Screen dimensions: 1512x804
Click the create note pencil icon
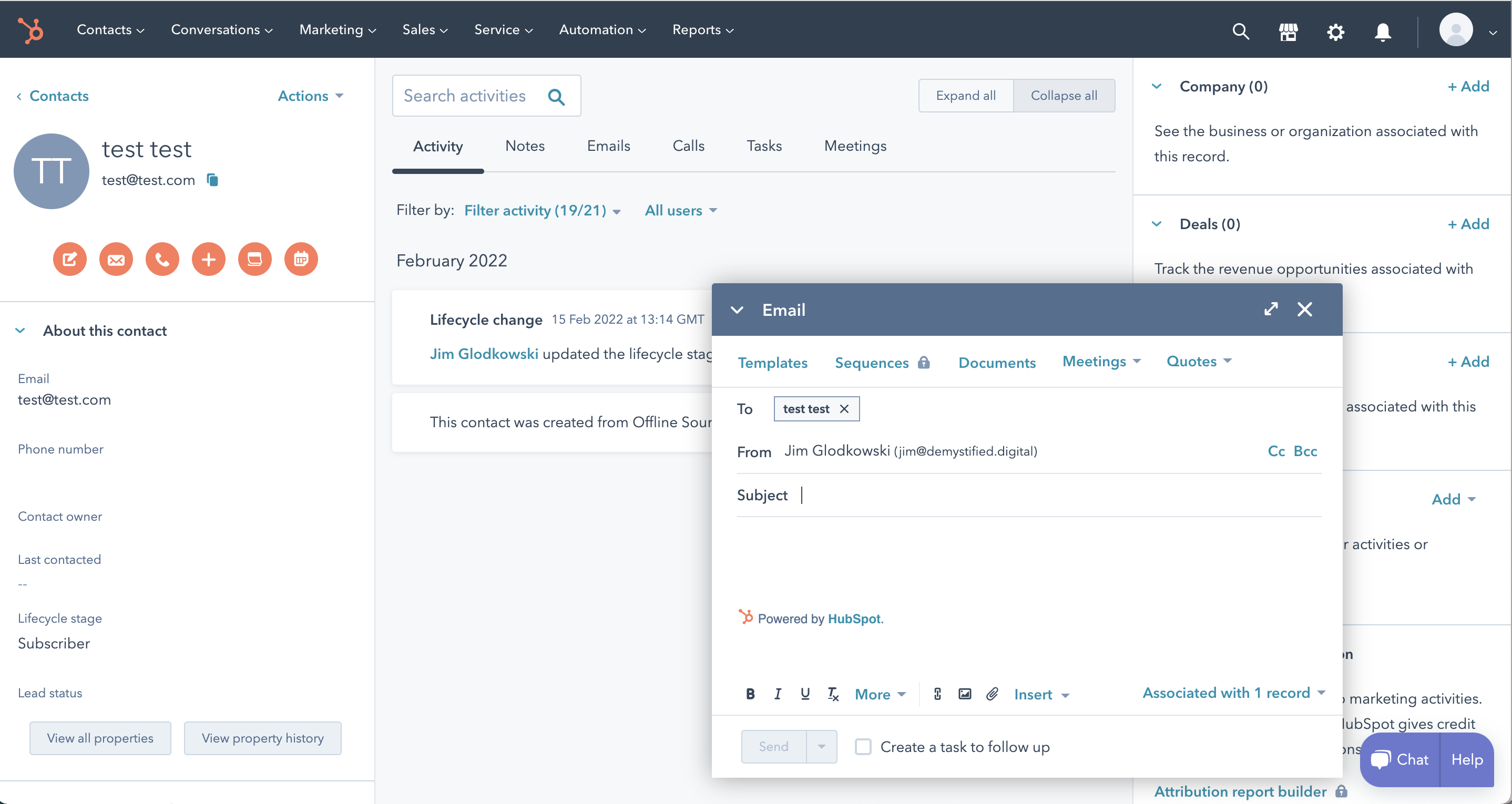click(69, 259)
